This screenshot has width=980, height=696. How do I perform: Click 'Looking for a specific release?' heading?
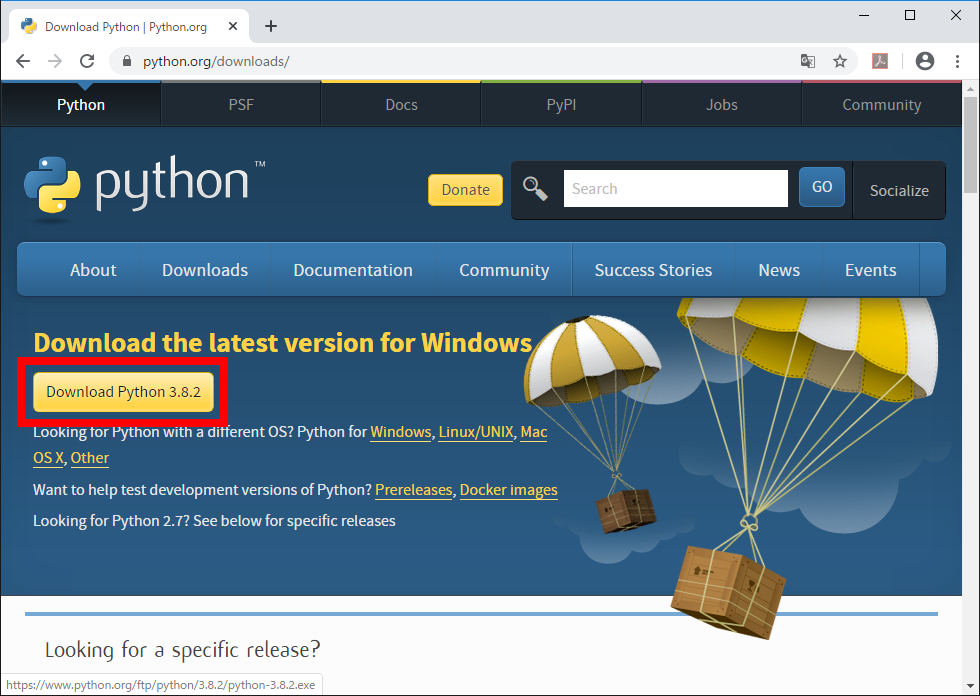(x=182, y=650)
